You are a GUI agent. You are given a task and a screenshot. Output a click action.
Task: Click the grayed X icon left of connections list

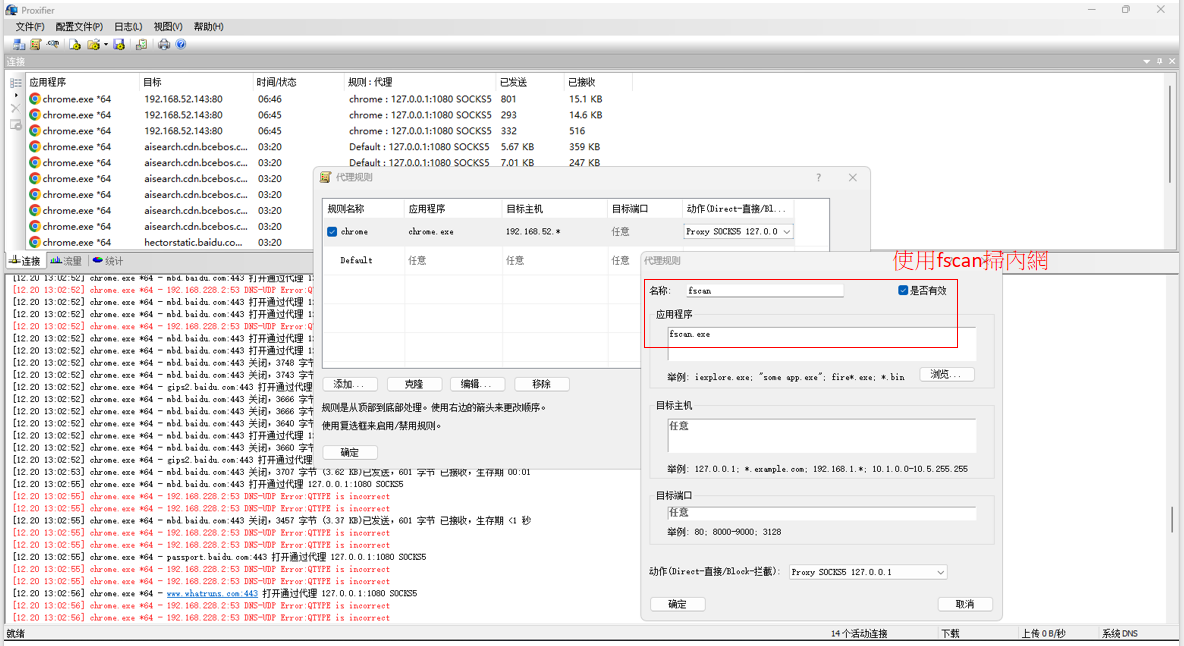coord(16,109)
